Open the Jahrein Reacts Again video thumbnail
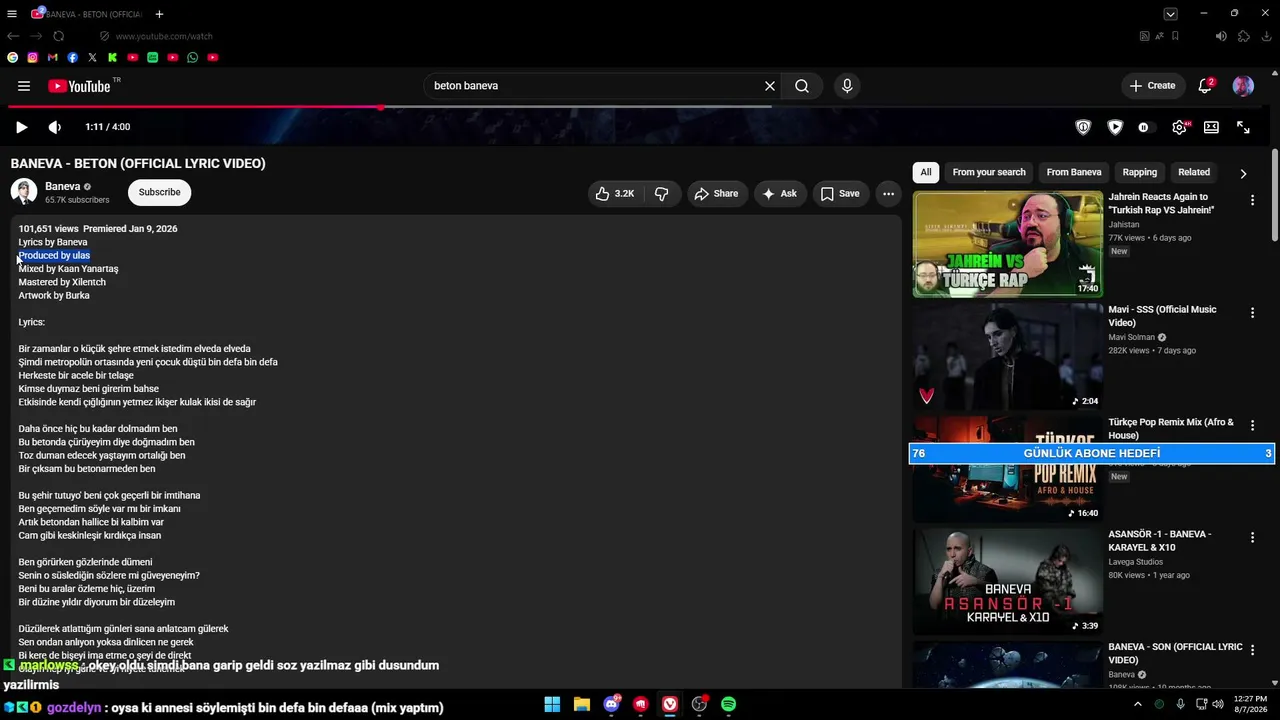Viewport: 1280px width, 720px height. (x=1008, y=244)
